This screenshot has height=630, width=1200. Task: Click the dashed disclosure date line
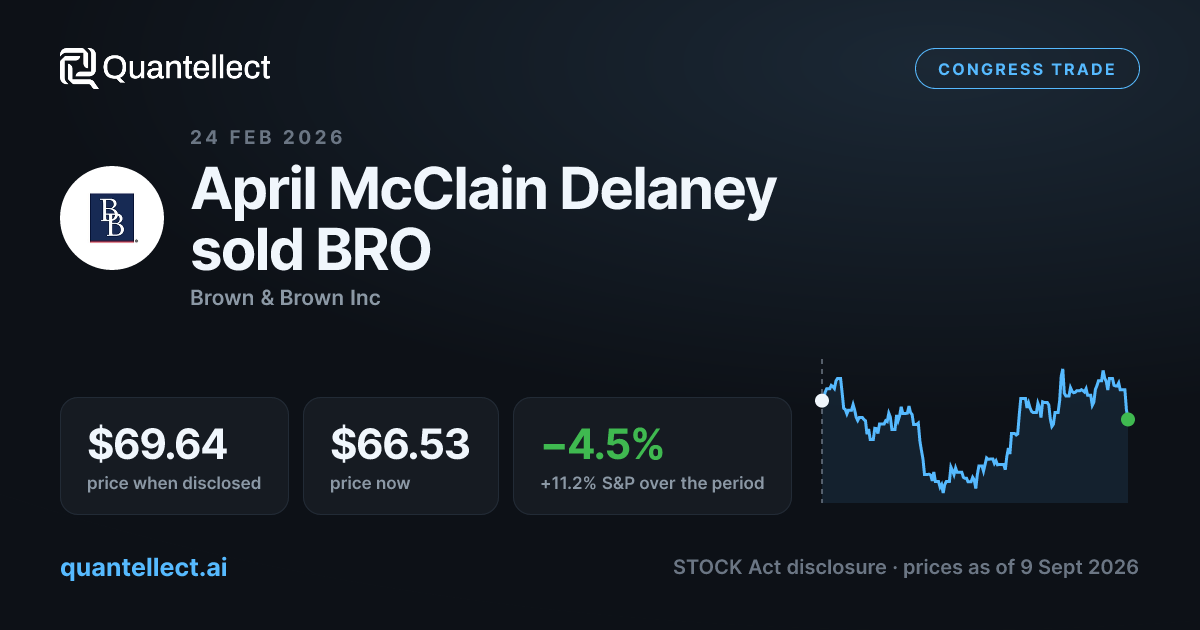click(822, 430)
